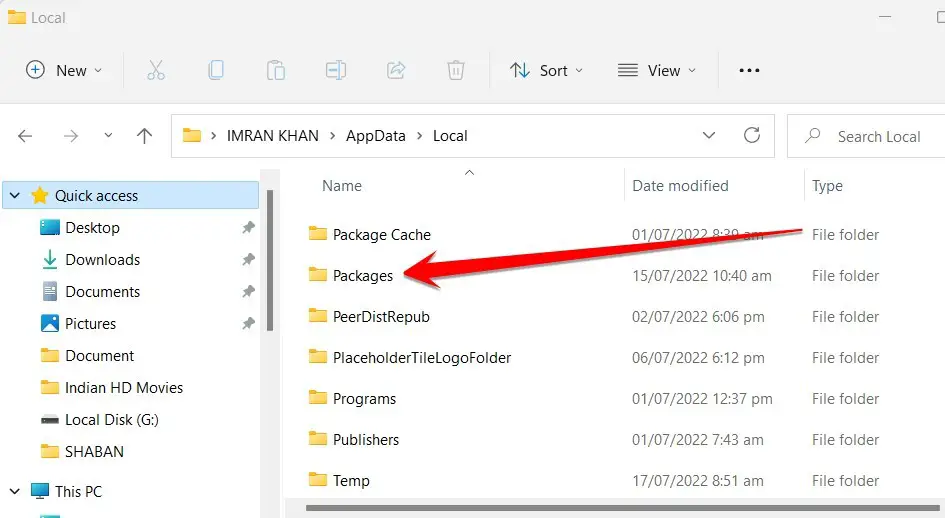Open Downloads in navigation pane
The width and height of the screenshot is (945, 518).
point(102,259)
